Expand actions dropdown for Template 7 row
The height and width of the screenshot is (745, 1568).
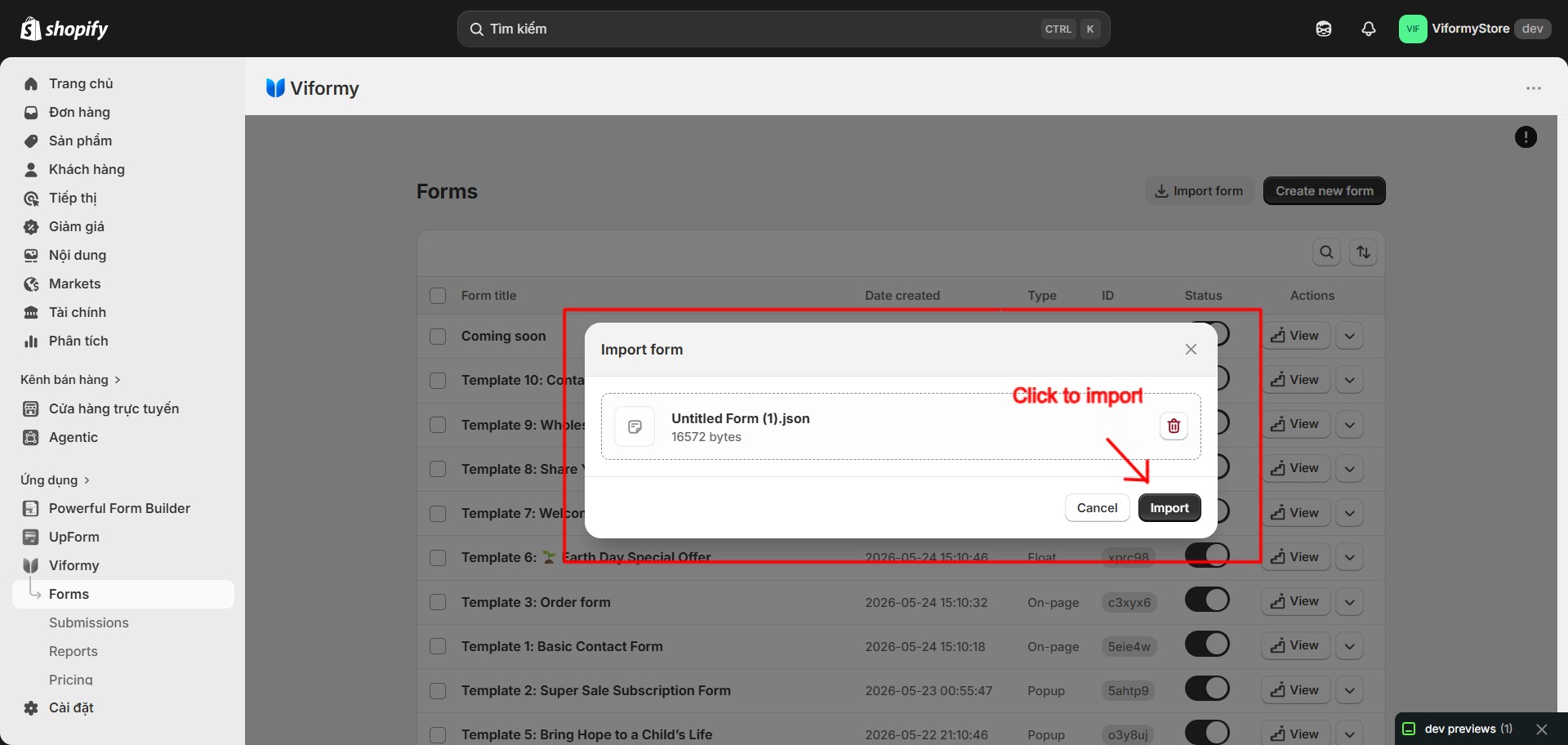(1349, 513)
